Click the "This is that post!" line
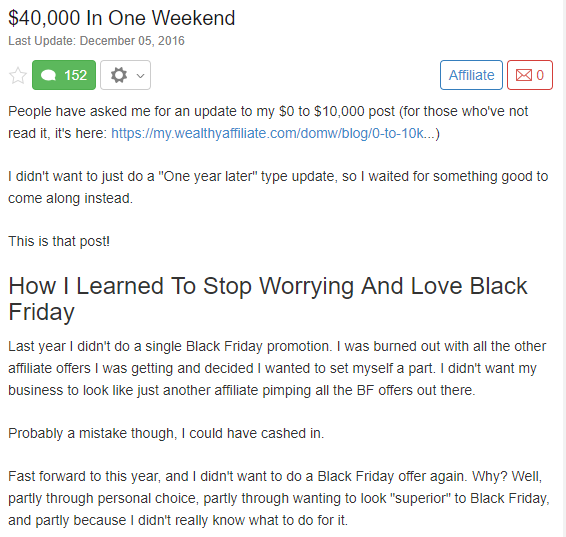This screenshot has height=537, width=566. [59, 241]
